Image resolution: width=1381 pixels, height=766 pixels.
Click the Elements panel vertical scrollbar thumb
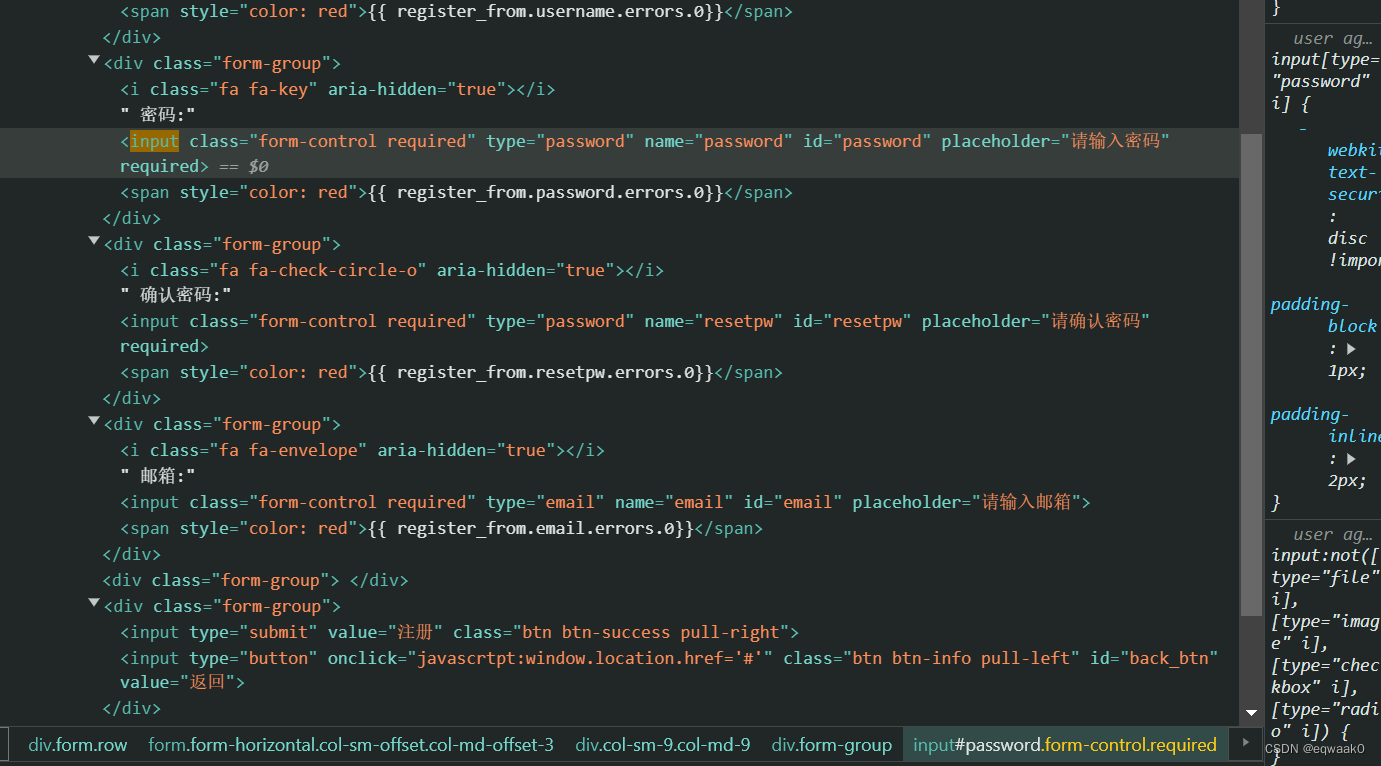pyautogui.click(x=1251, y=374)
